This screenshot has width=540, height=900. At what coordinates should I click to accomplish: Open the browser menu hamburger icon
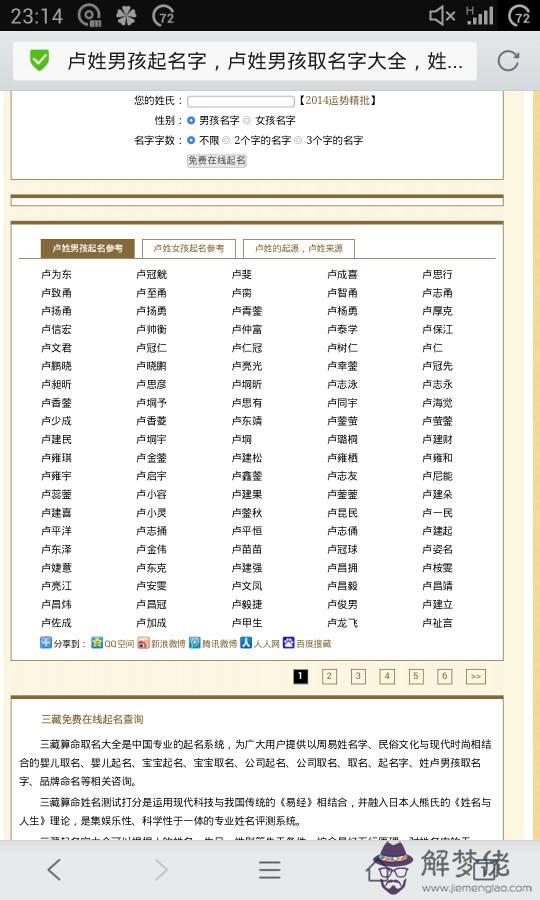click(269, 870)
